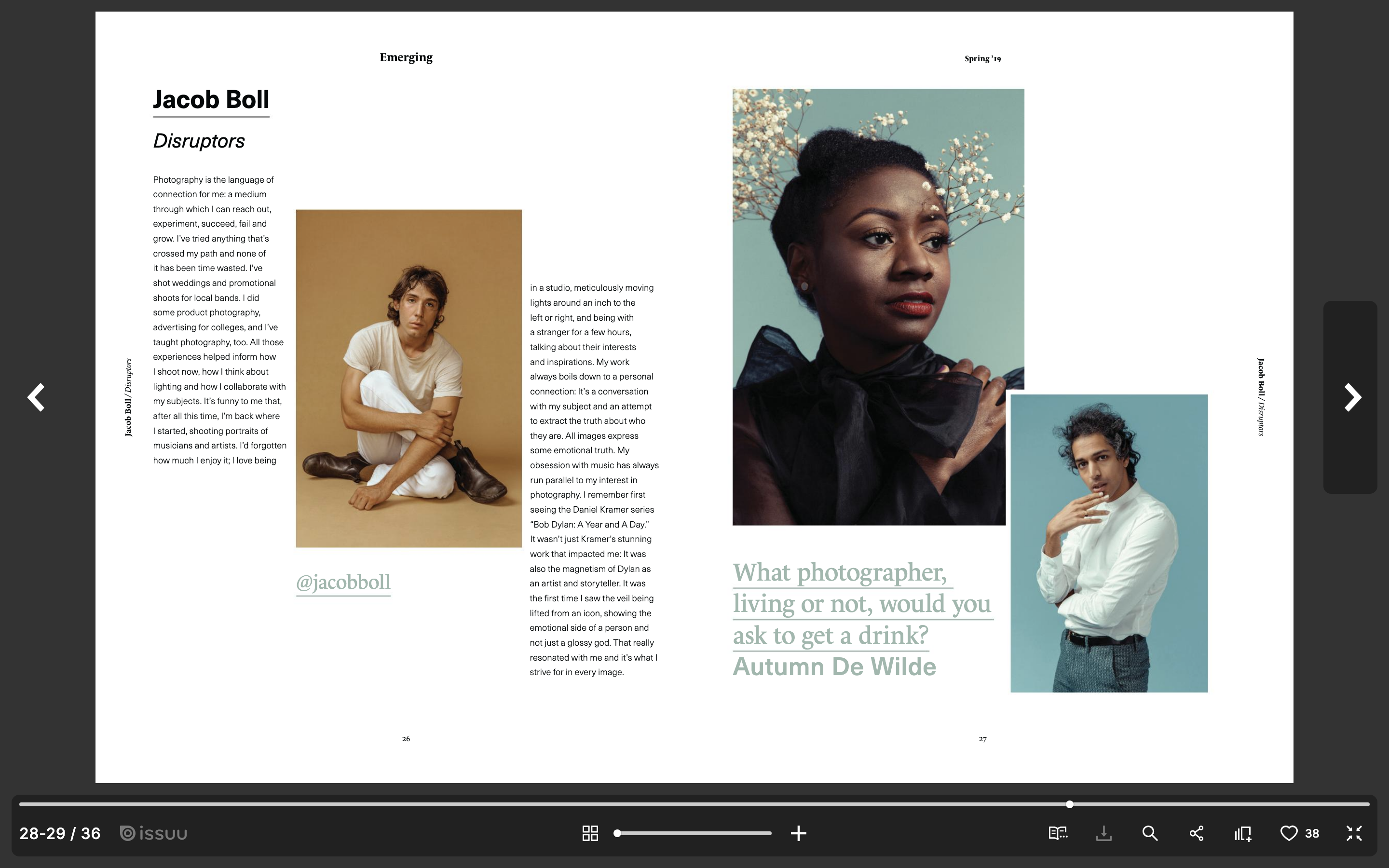Share this publication
The width and height of the screenshot is (1389, 868).
[1196, 833]
